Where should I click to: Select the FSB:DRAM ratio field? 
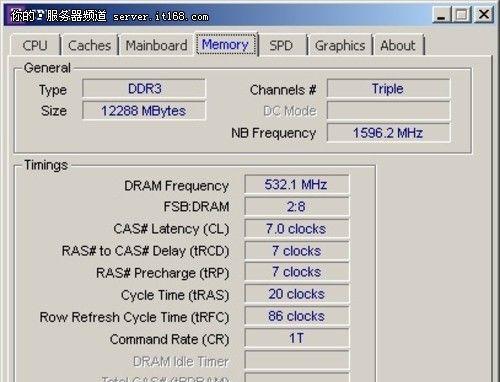297,206
